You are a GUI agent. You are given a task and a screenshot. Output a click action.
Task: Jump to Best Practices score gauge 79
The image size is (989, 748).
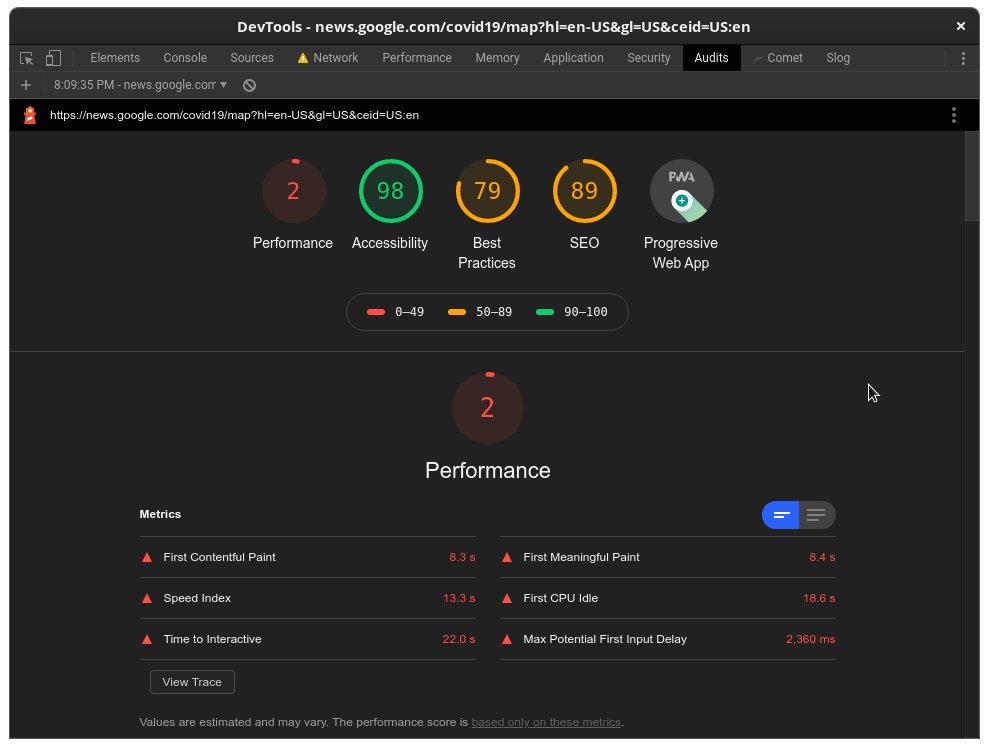[x=488, y=190]
